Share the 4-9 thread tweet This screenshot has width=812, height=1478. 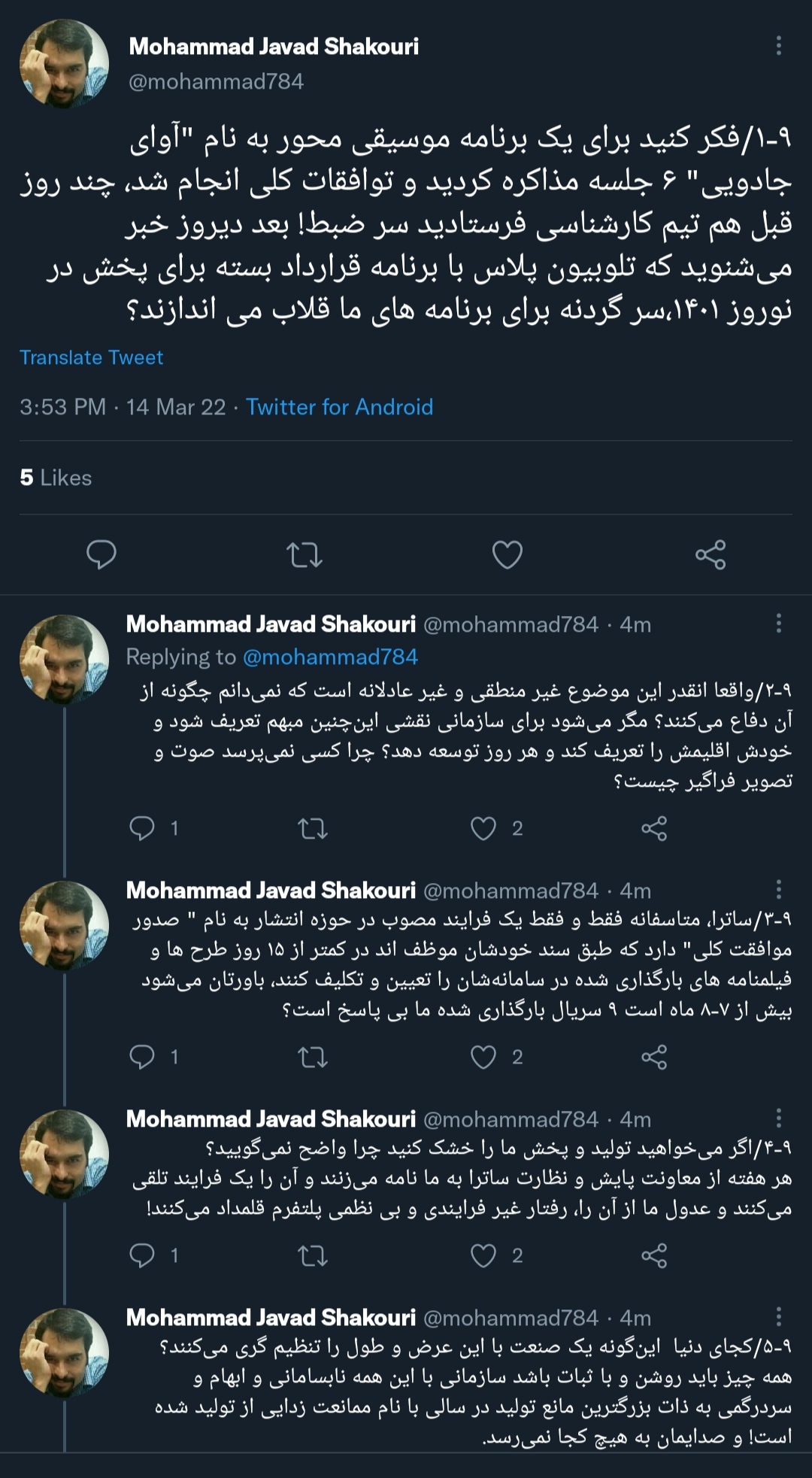(x=654, y=1255)
